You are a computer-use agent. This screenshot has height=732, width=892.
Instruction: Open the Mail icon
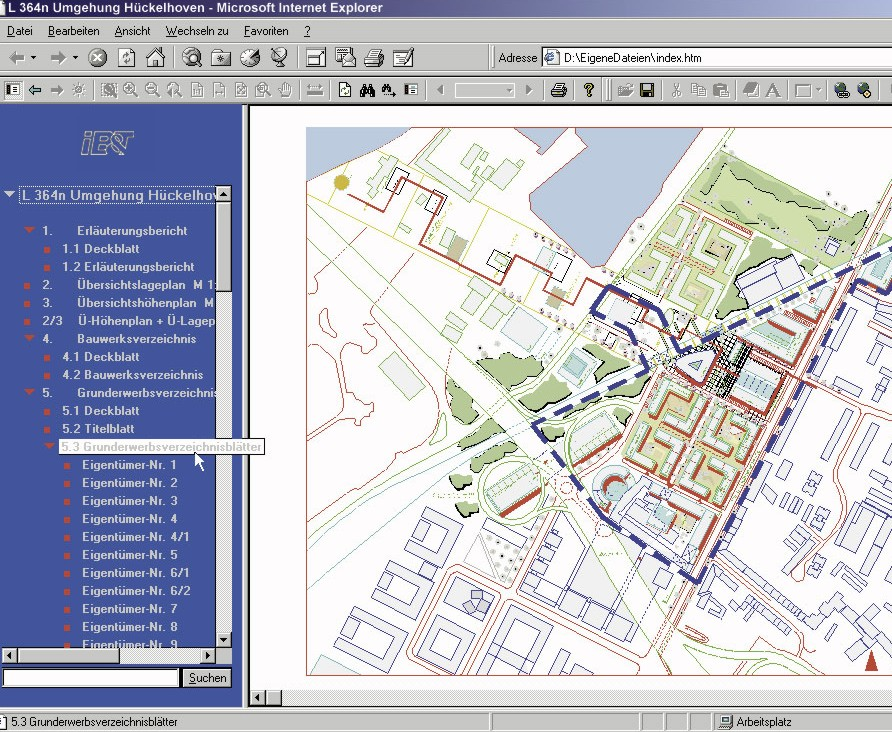point(345,57)
